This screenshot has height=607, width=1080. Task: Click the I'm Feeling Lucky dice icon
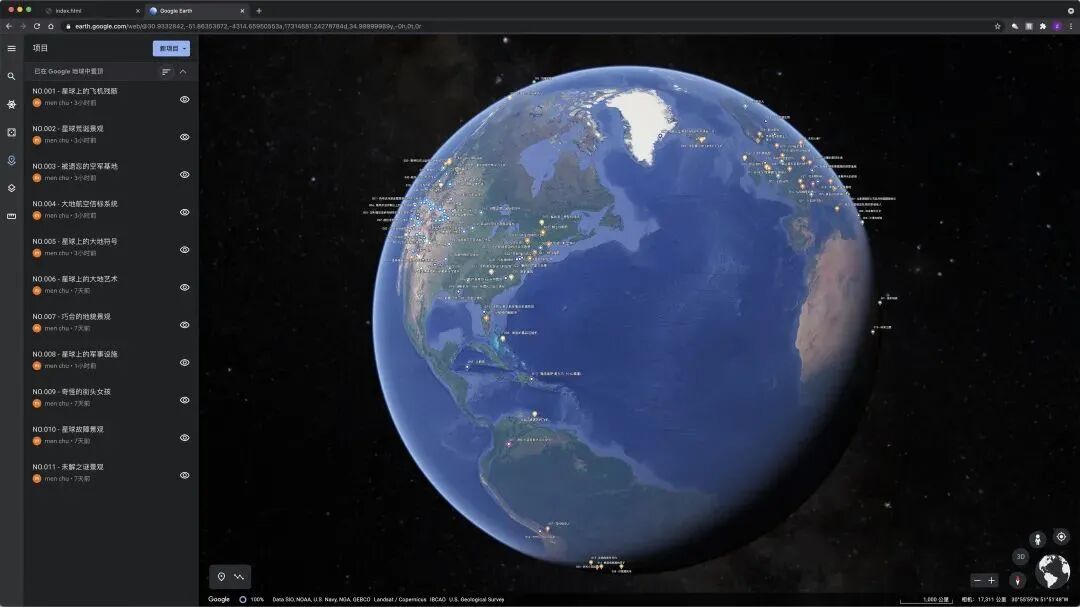point(12,132)
